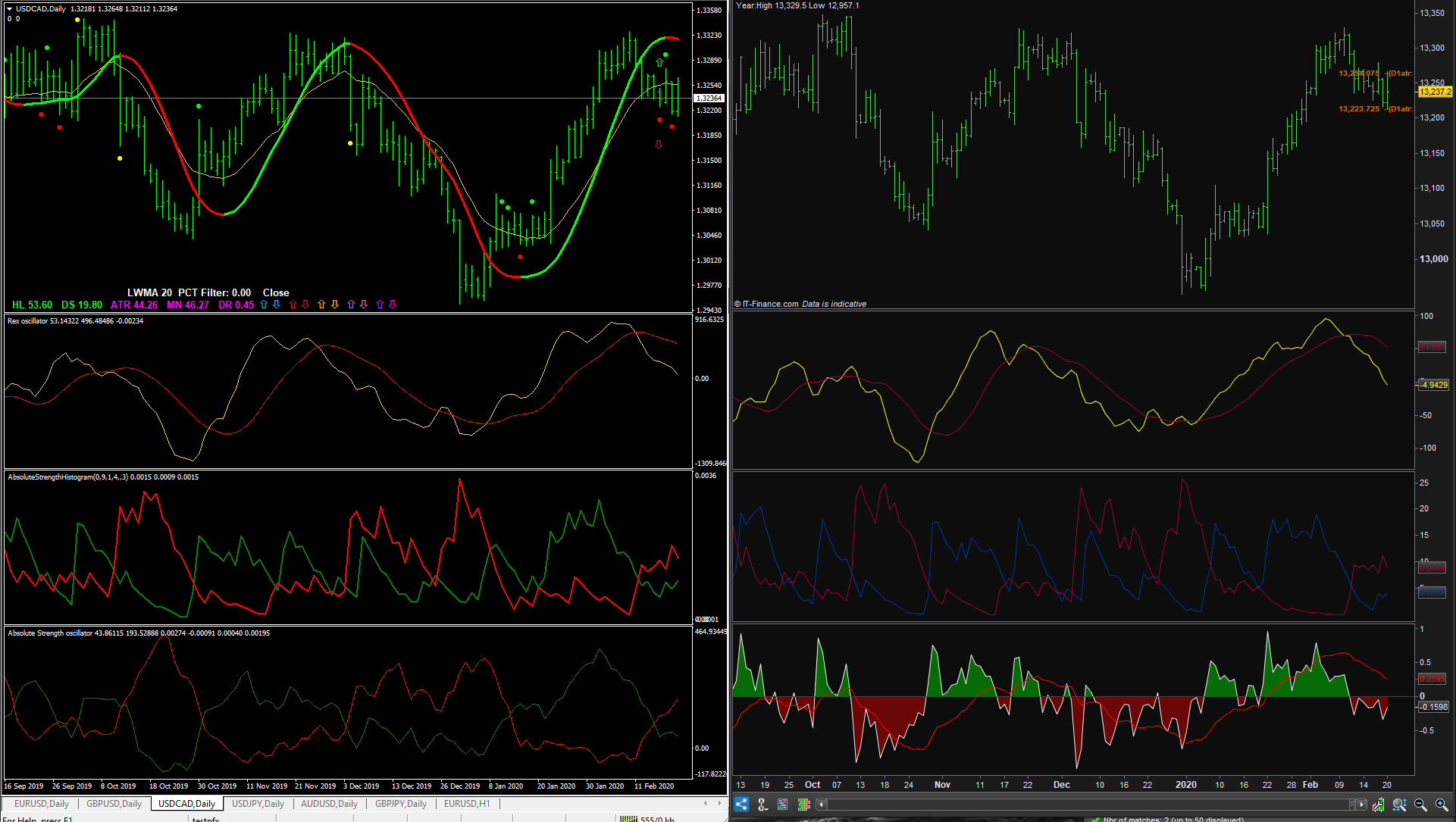Click the red-green horizontal bars icon
The width and height of the screenshot is (1456, 822).
point(804,805)
